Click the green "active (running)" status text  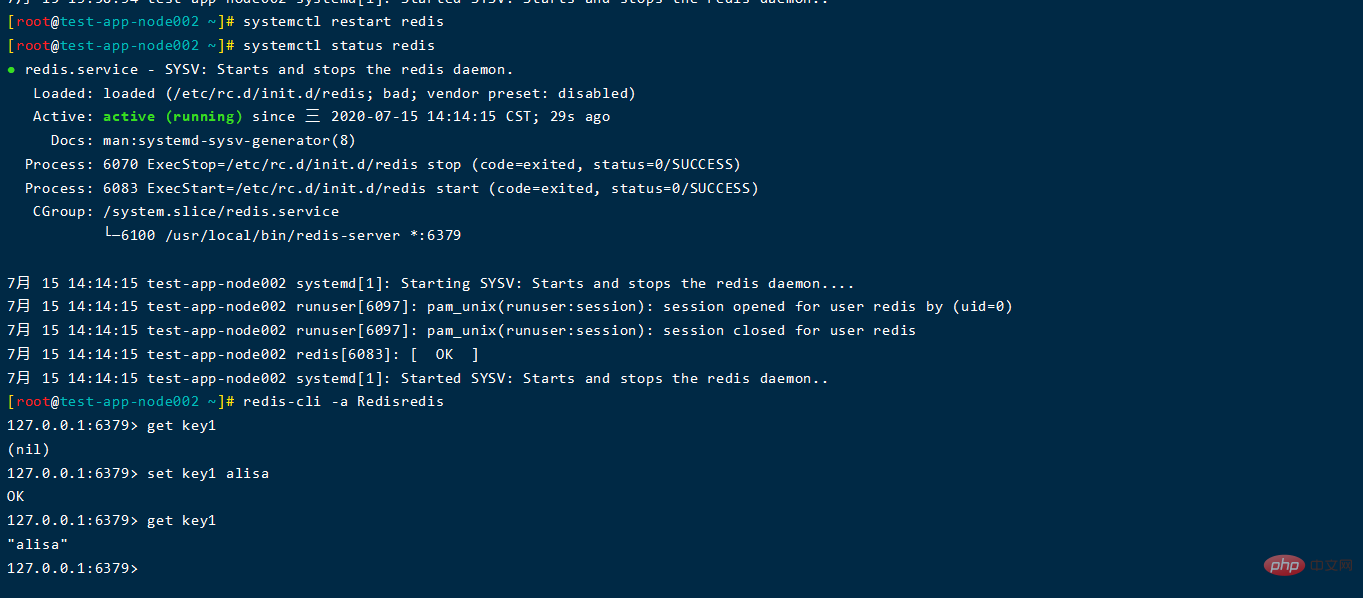[x=173, y=117]
